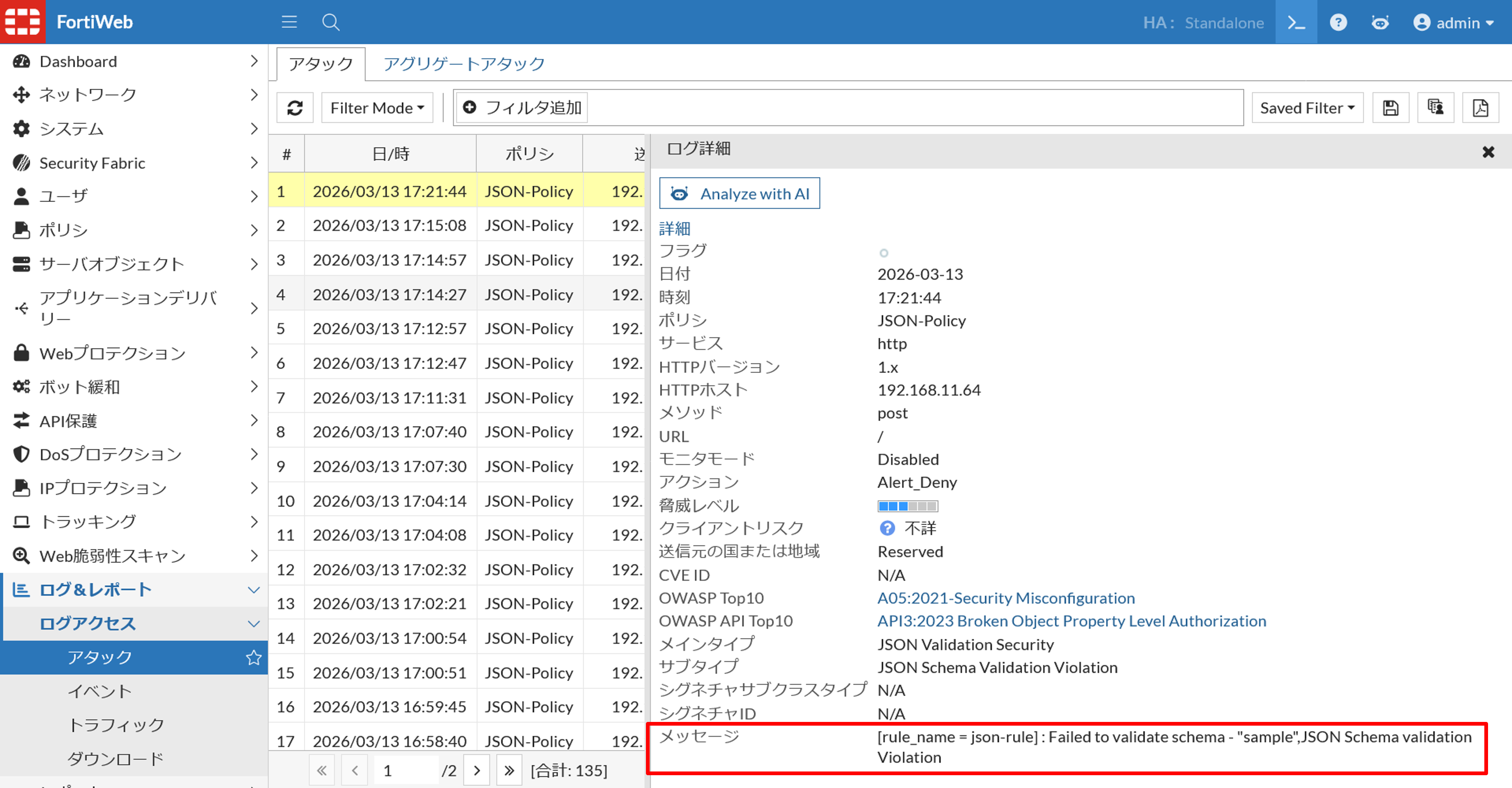The height and width of the screenshot is (788, 1512).
Task: Open the help icon in the header
Action: point(1338,22)
